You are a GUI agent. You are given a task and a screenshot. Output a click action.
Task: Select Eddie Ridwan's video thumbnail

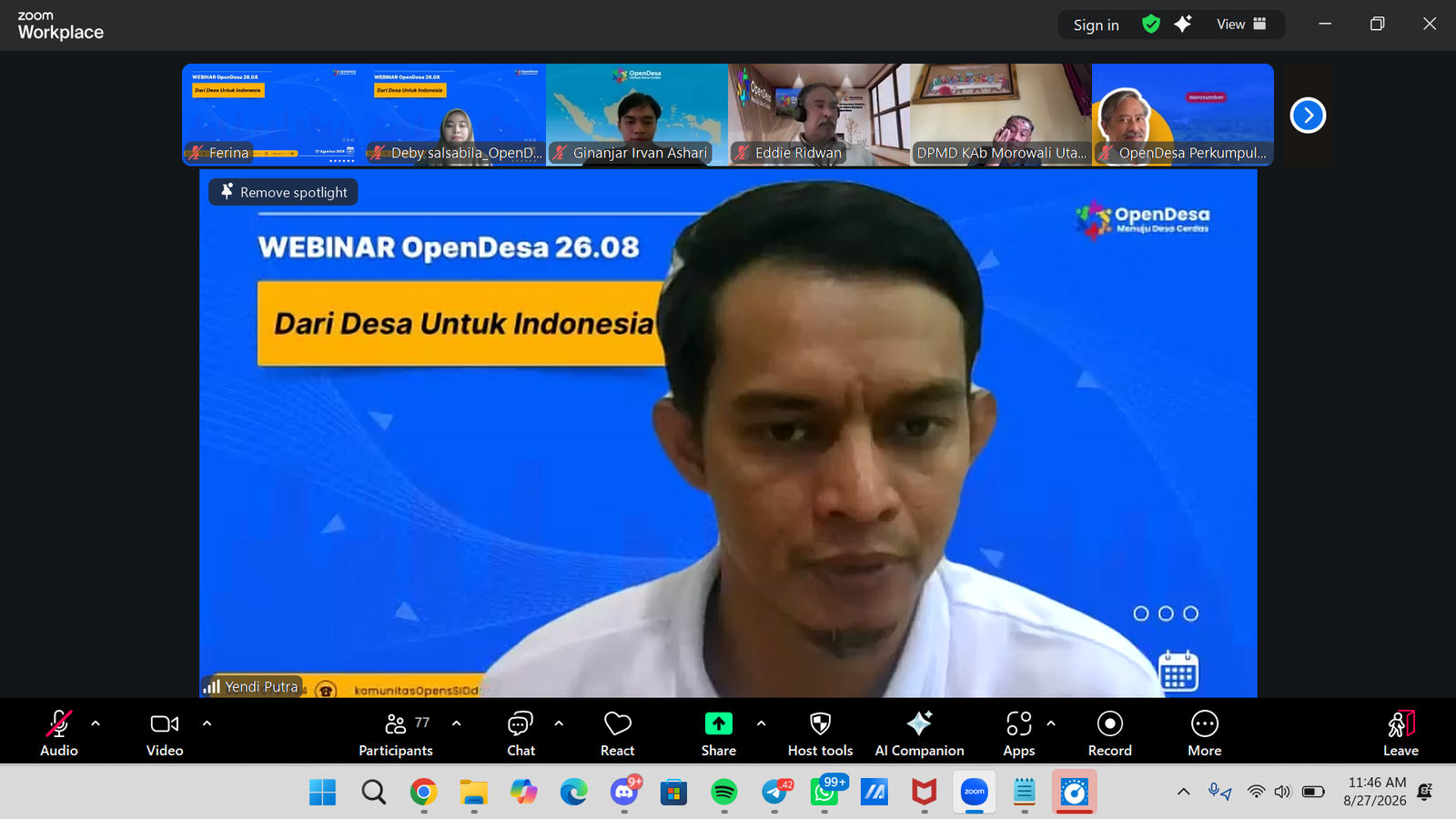coord(819,115)
